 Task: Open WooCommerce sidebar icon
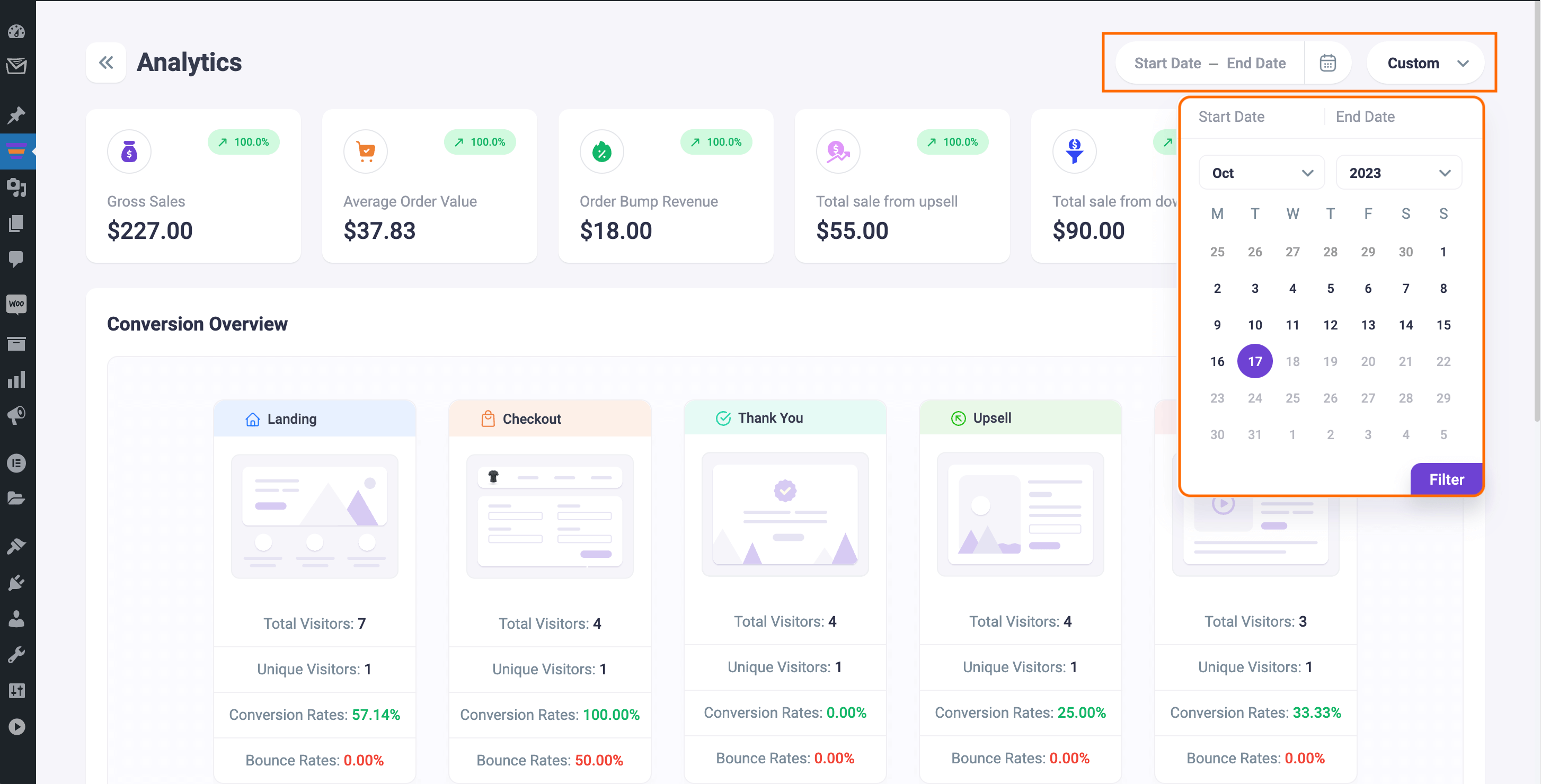pos(17,304)
